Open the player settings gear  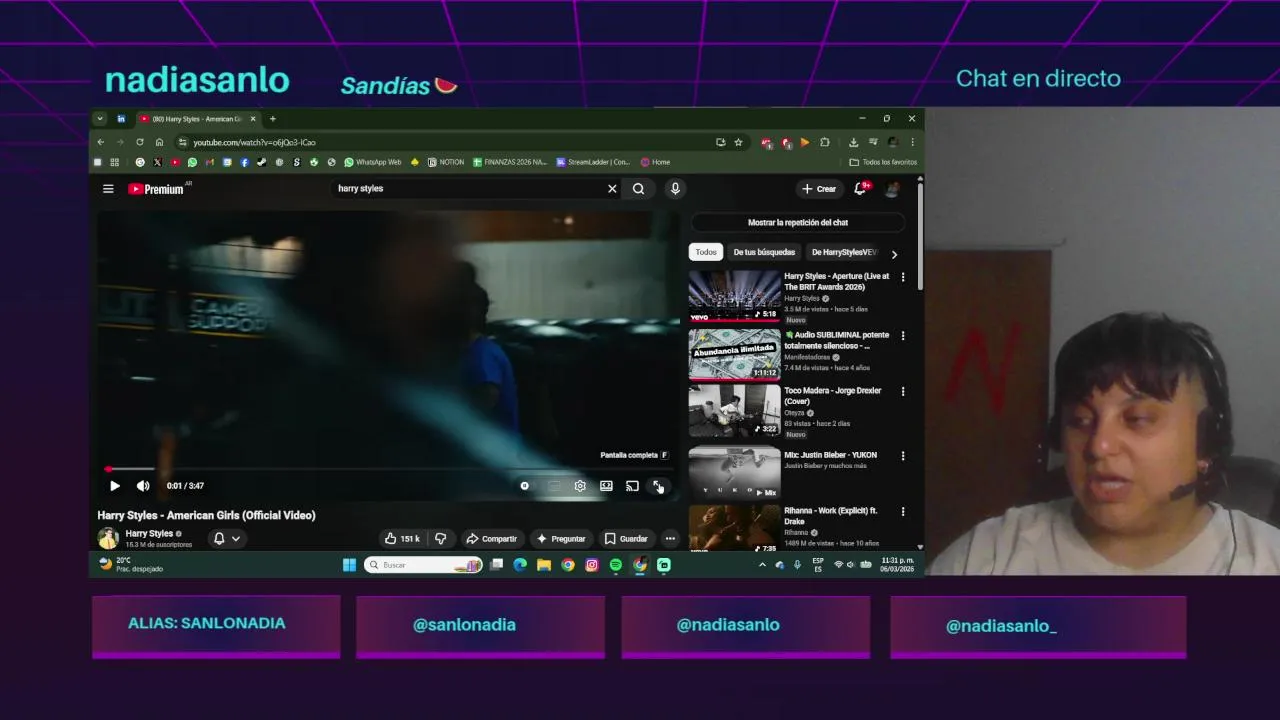580,486
